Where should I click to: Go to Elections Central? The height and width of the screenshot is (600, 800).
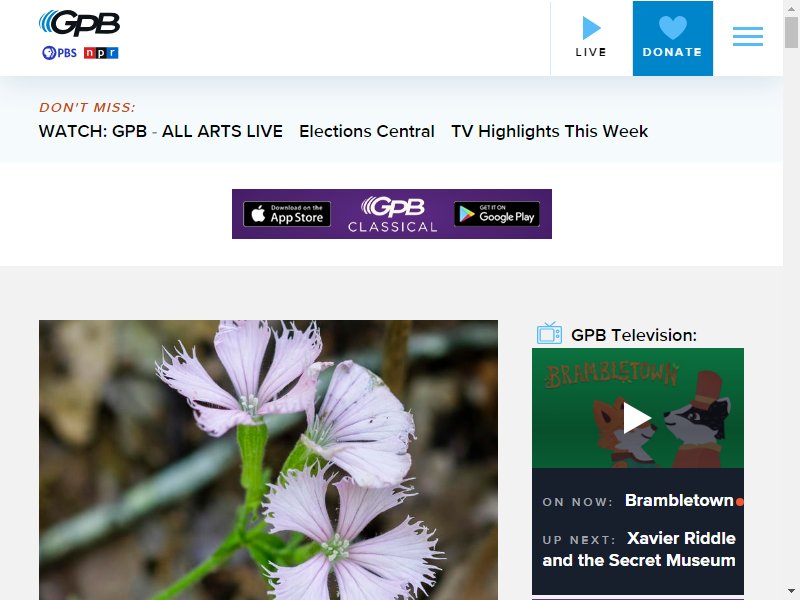point(367,131)
